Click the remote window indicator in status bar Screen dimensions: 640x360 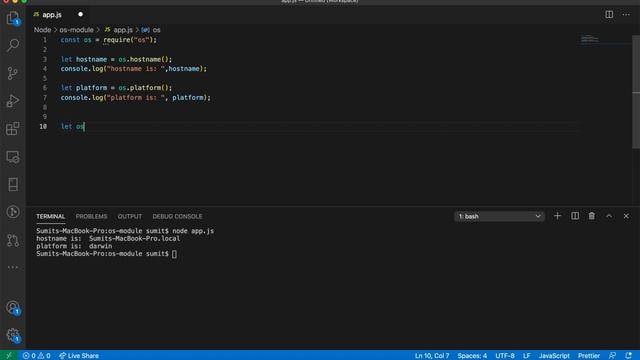(9, 355)
